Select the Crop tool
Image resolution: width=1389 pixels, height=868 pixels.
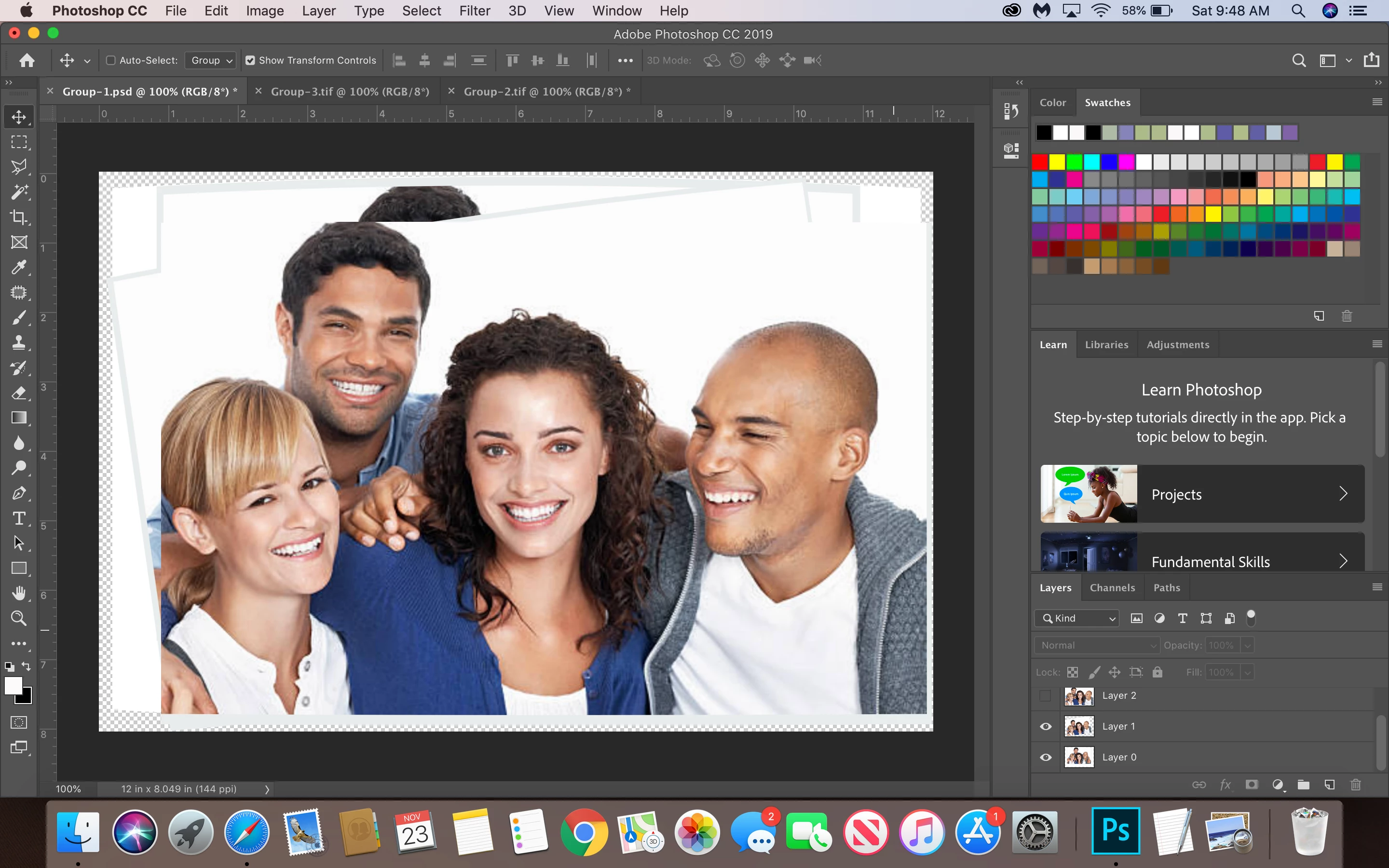(x=19, y=217)
